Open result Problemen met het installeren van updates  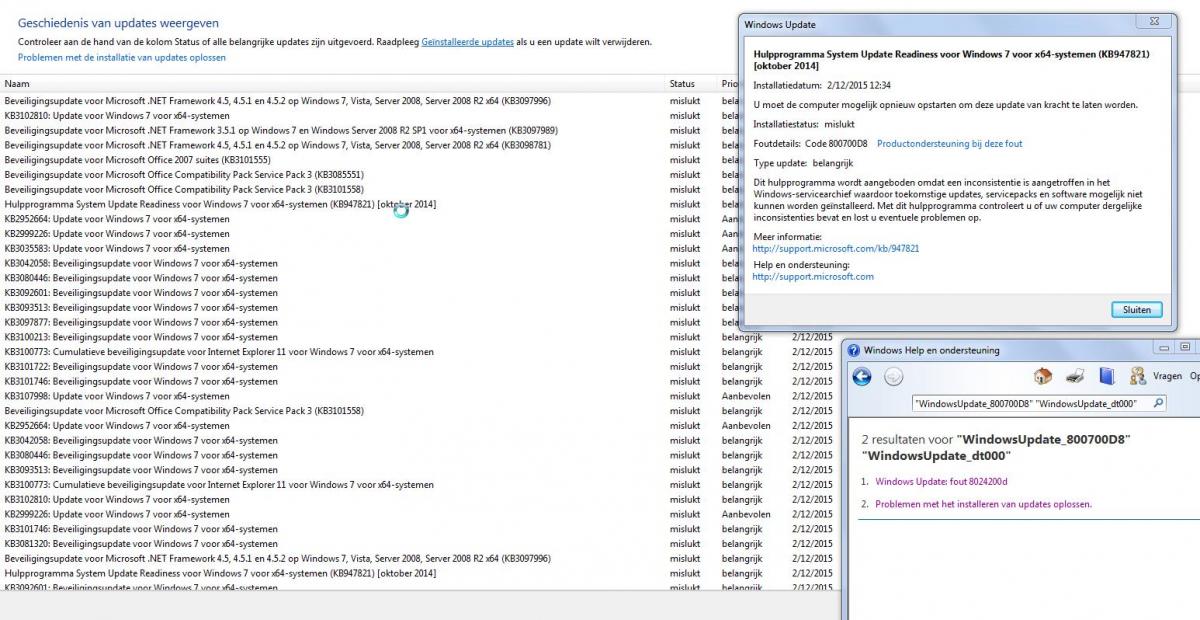coord(984,504)
